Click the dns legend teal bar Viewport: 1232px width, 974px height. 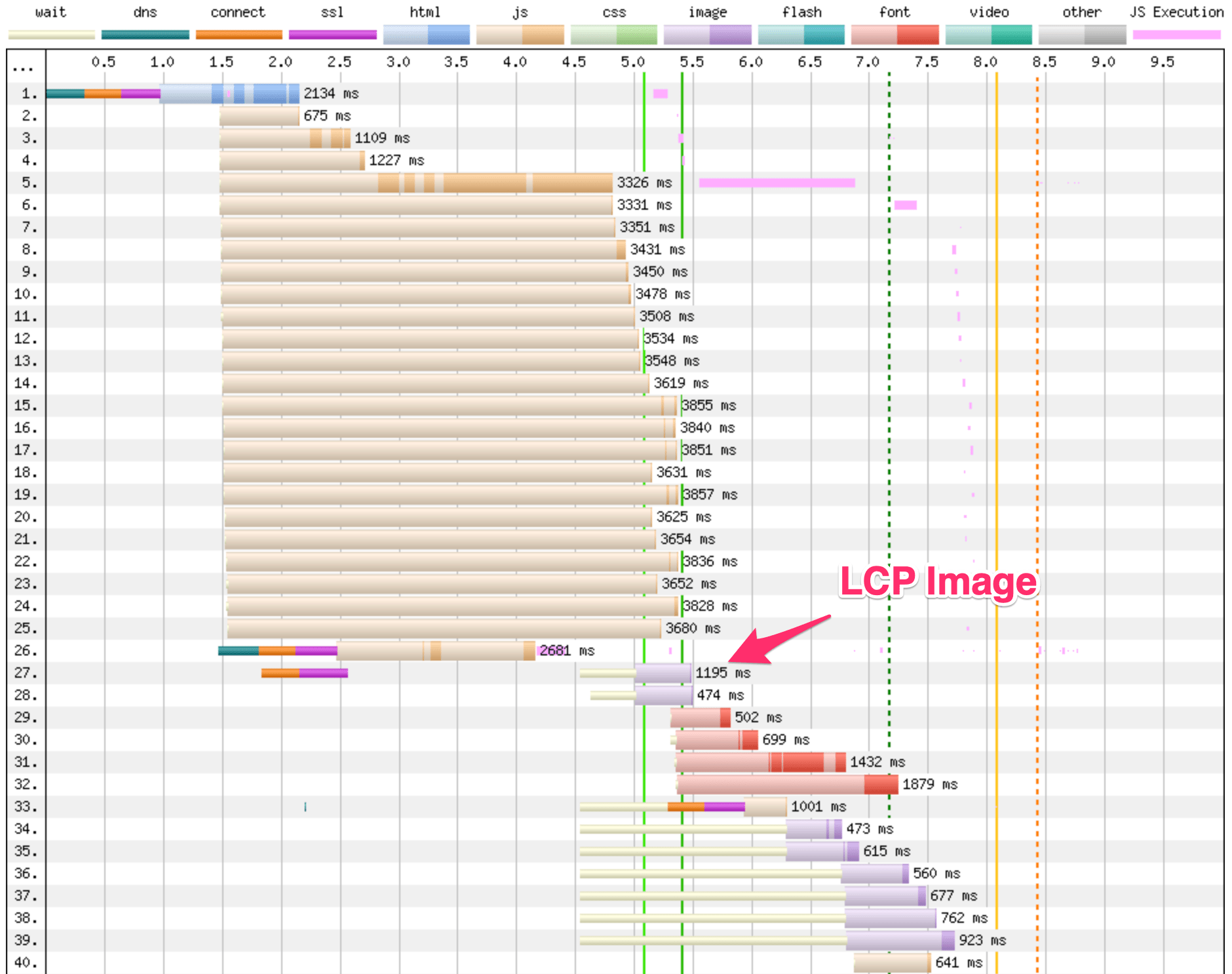145,35
